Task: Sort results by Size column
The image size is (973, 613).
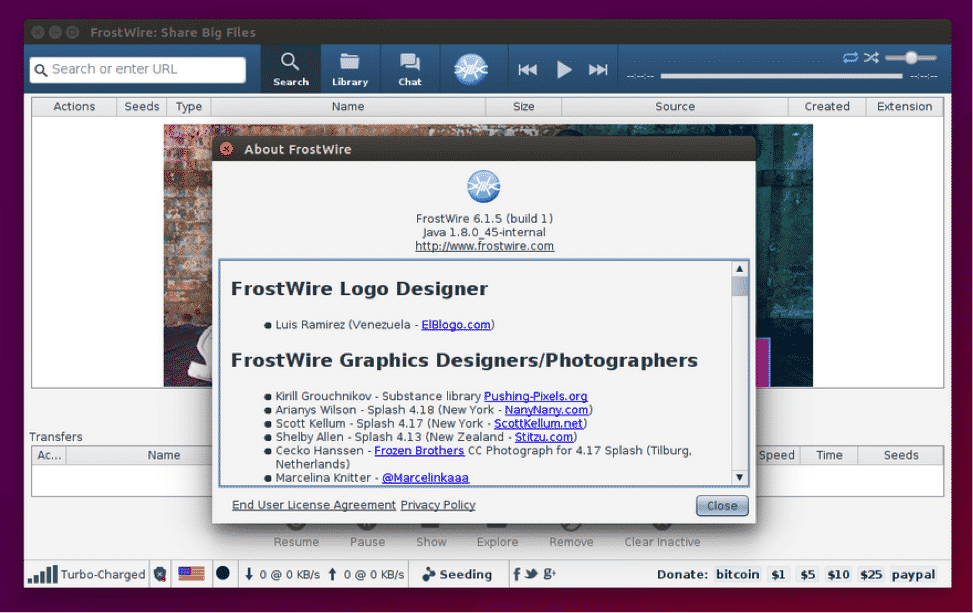Action: pos(524,107)
